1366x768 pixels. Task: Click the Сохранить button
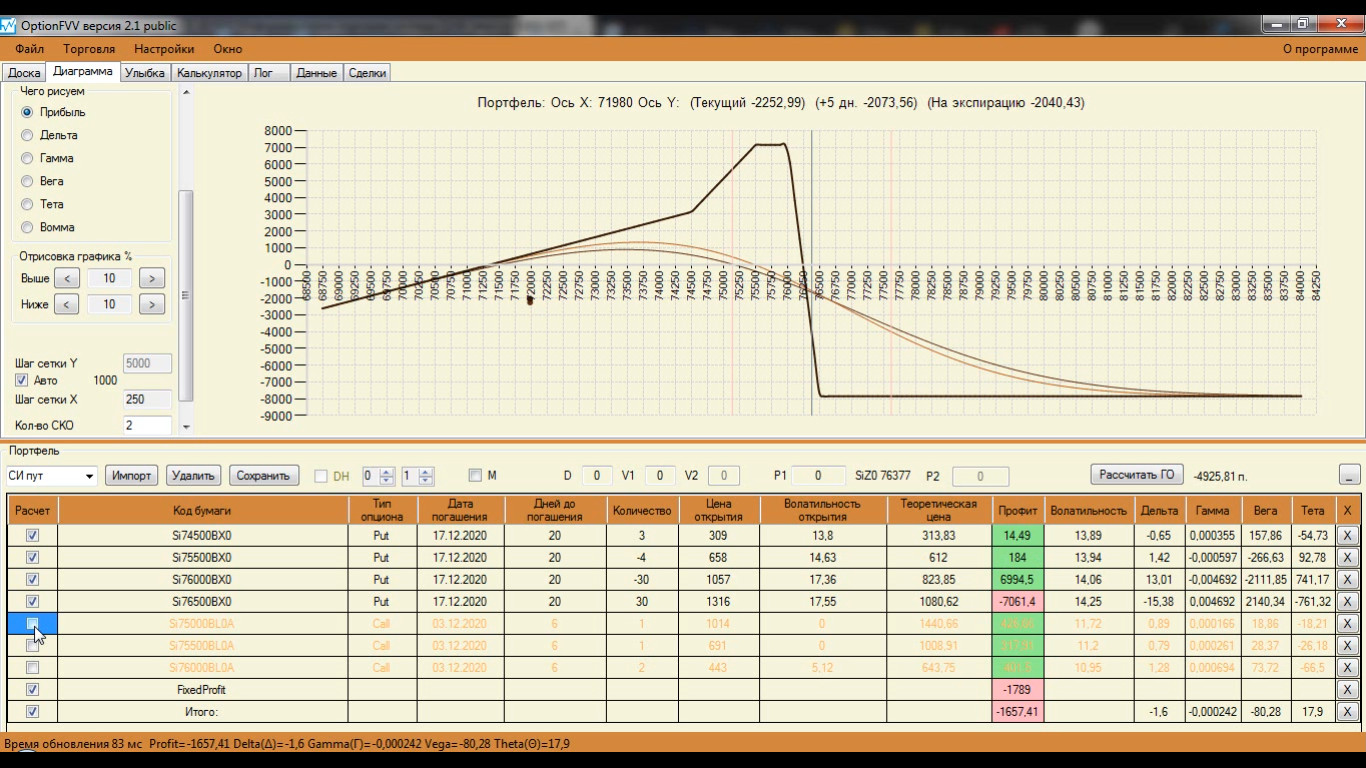click(x=263, y=476)
